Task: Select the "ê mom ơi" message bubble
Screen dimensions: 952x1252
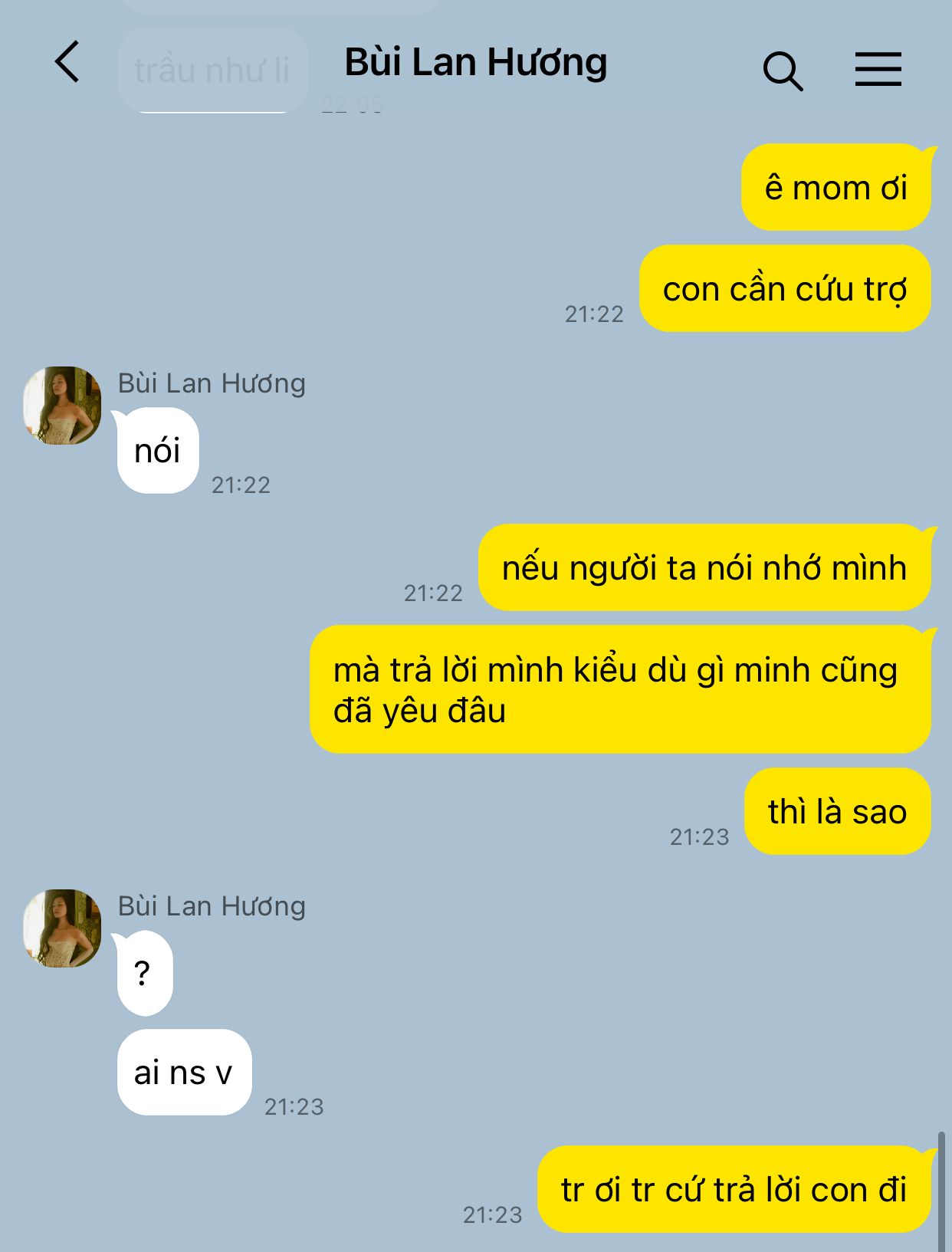Action: click(x=836, y=187)
